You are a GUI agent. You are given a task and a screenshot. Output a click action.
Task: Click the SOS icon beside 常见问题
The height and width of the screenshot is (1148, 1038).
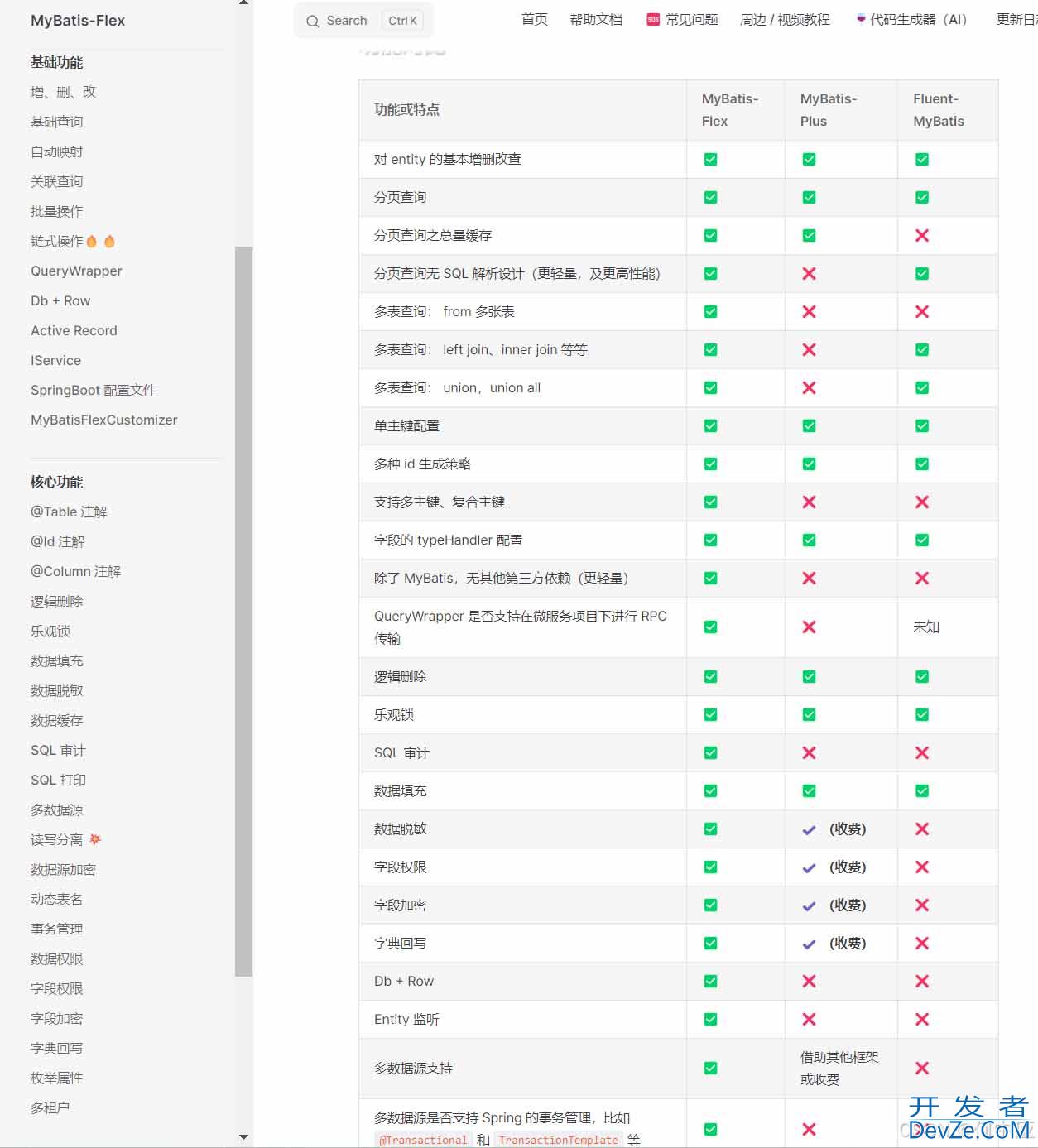coord(653,19)
